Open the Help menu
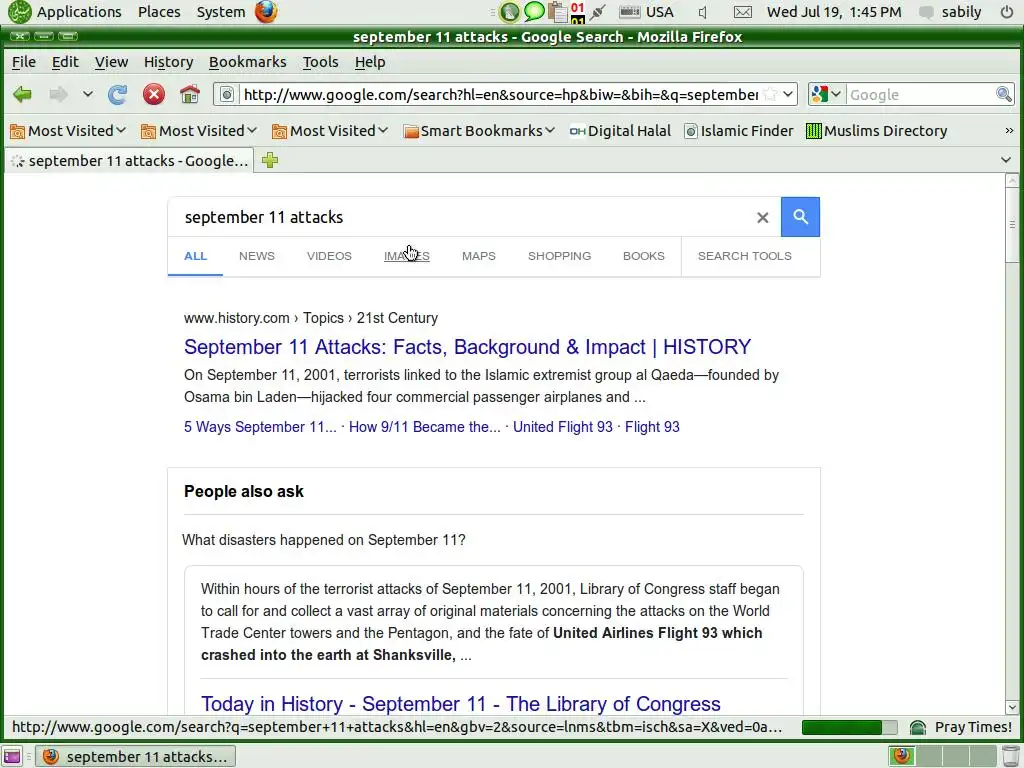This screenshot has width=1024, height=768. [x=370, y=62]
